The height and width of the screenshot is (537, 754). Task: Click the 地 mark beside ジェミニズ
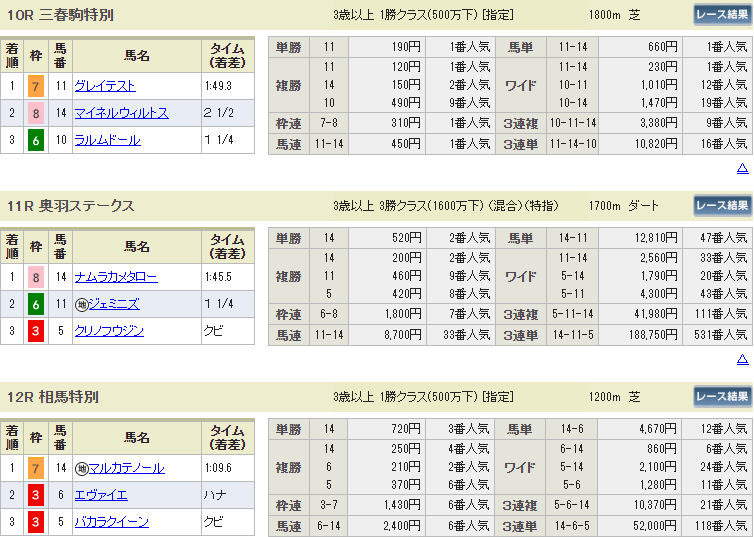(x=82, y=304)
